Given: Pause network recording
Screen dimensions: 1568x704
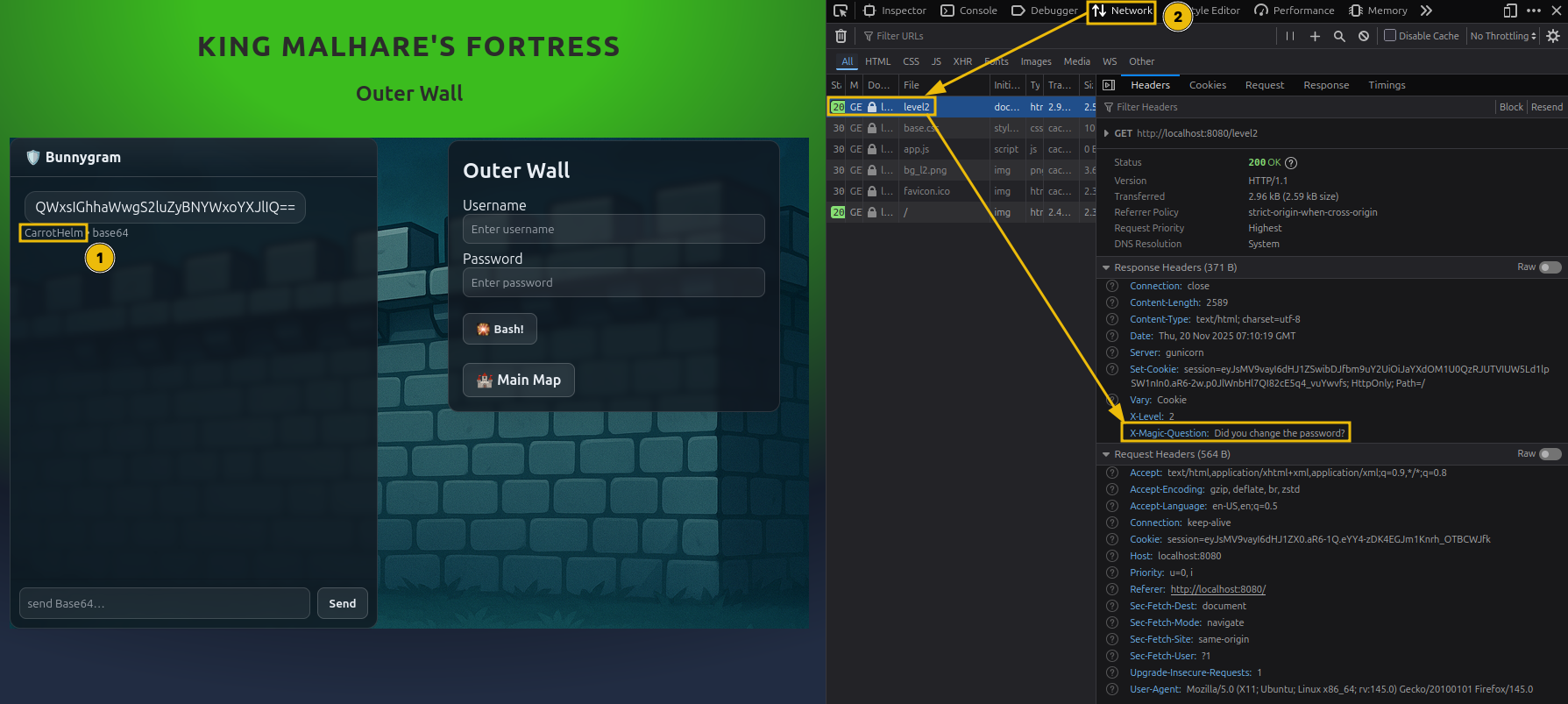Looking at the screenshot, I should click(1289, 36).
